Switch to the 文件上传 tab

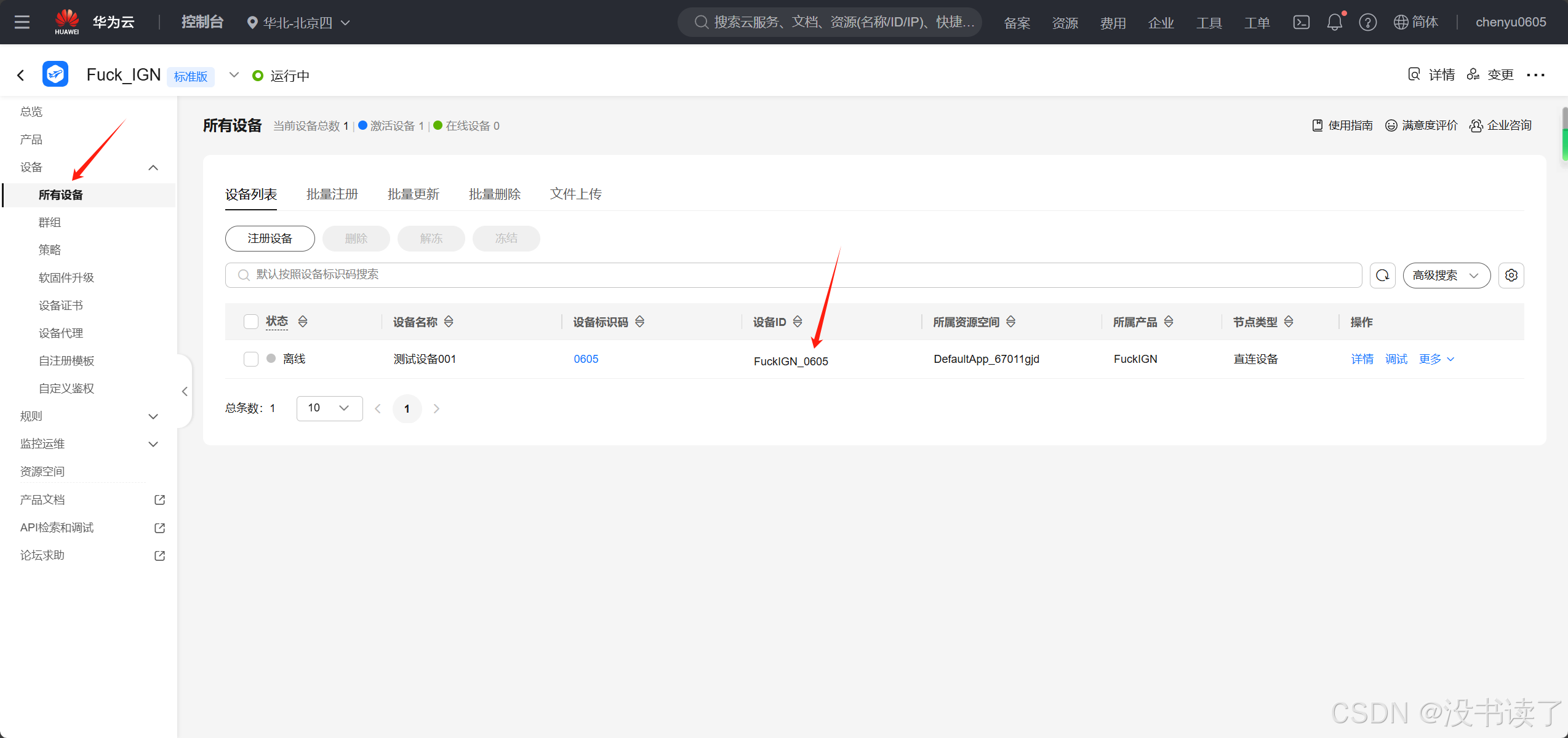click(575, 194)
